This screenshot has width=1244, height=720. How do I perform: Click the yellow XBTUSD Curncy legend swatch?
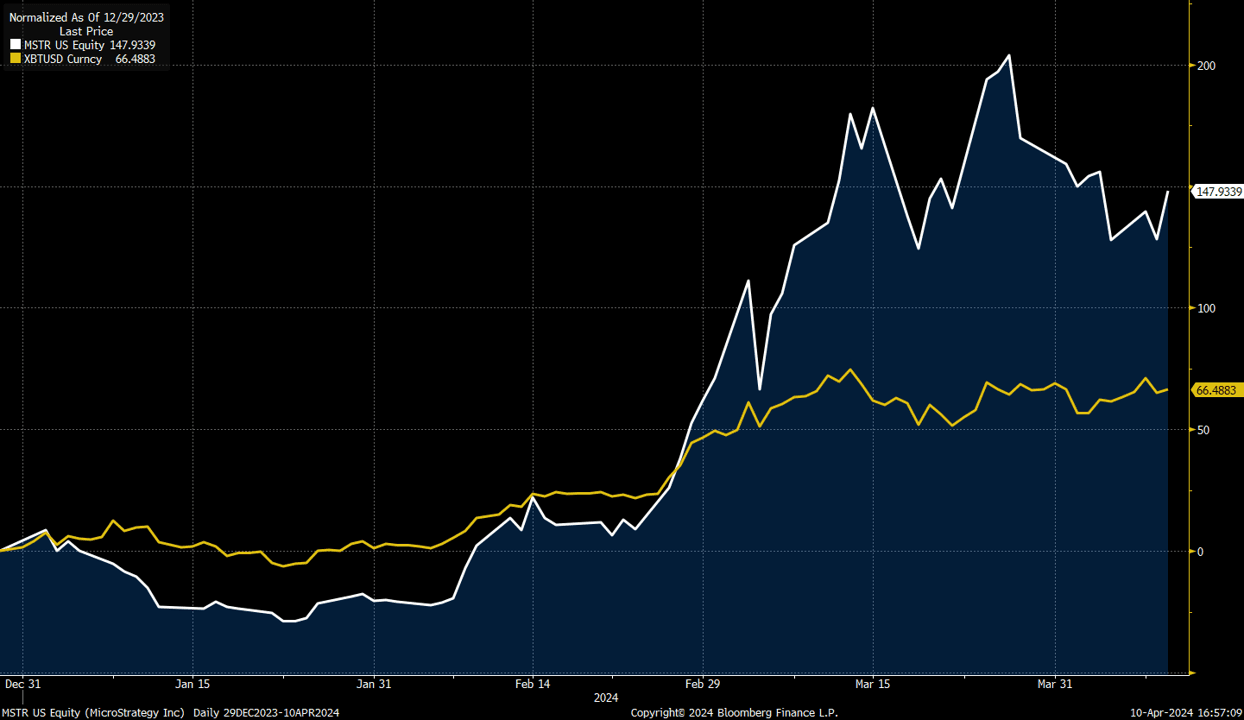click(15, 59)
